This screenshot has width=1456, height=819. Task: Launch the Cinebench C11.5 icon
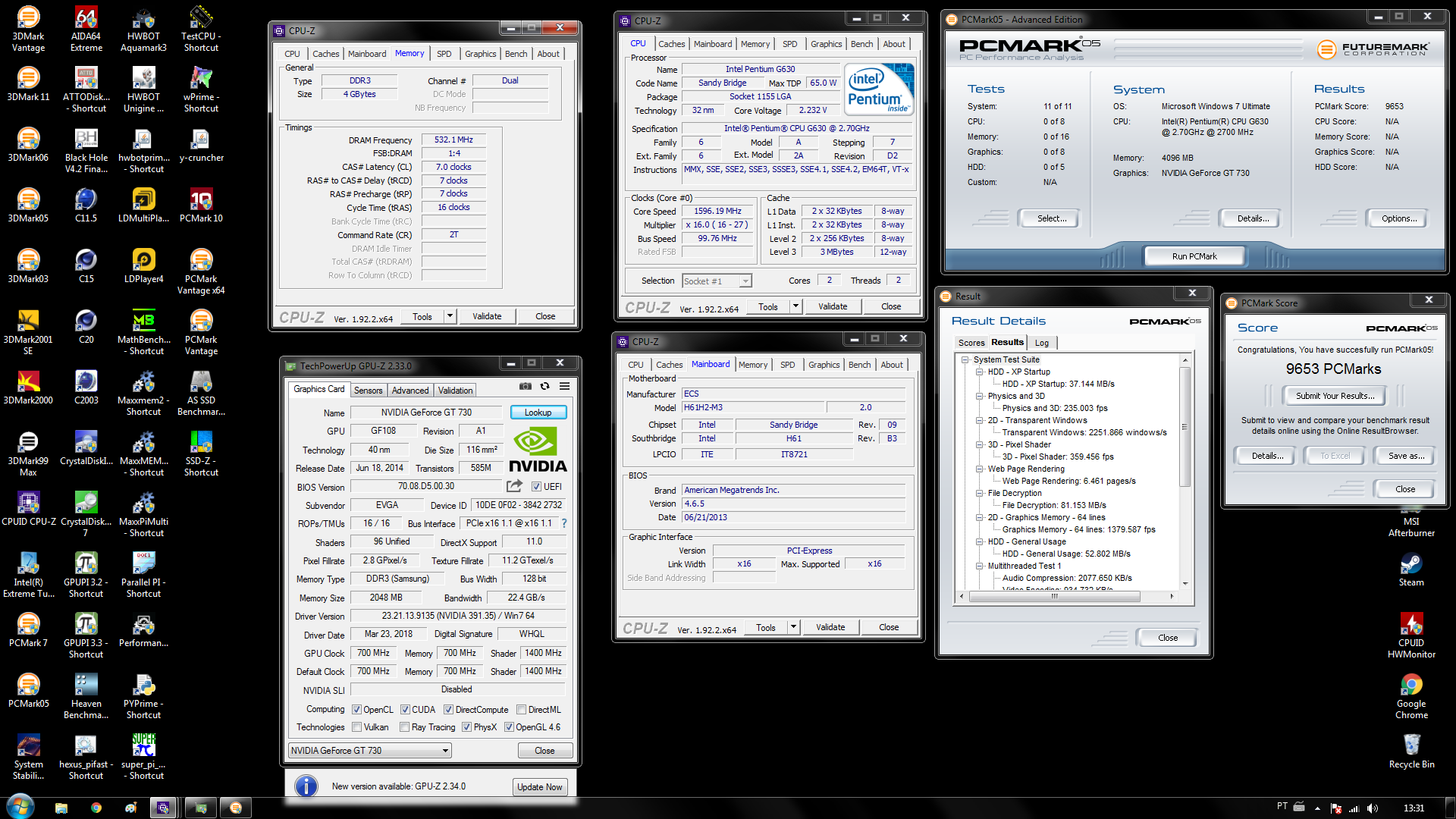(86, 206)
